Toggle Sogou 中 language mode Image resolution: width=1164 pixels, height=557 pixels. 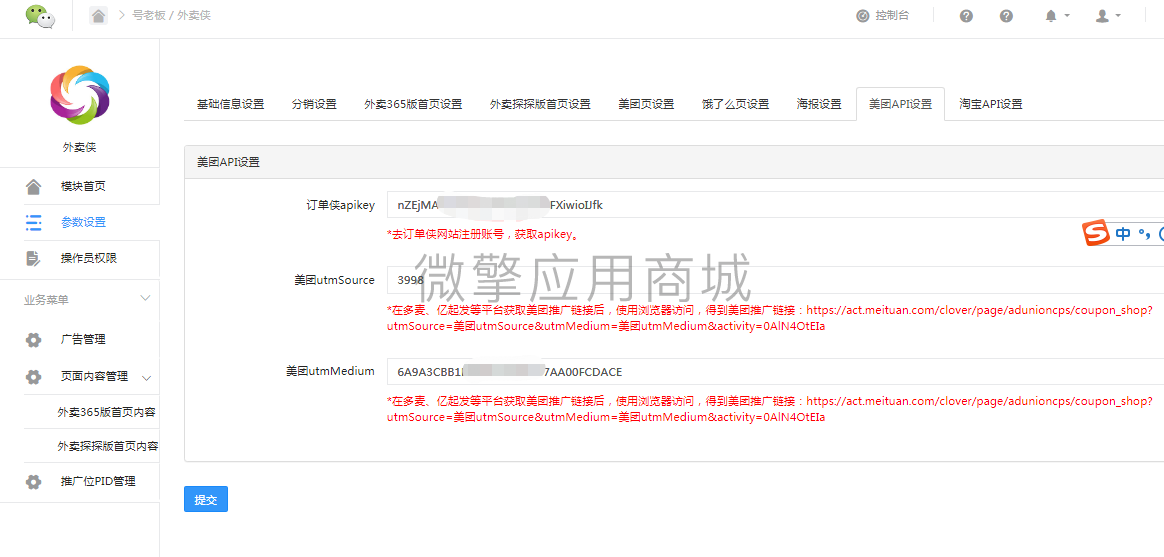1123,234
